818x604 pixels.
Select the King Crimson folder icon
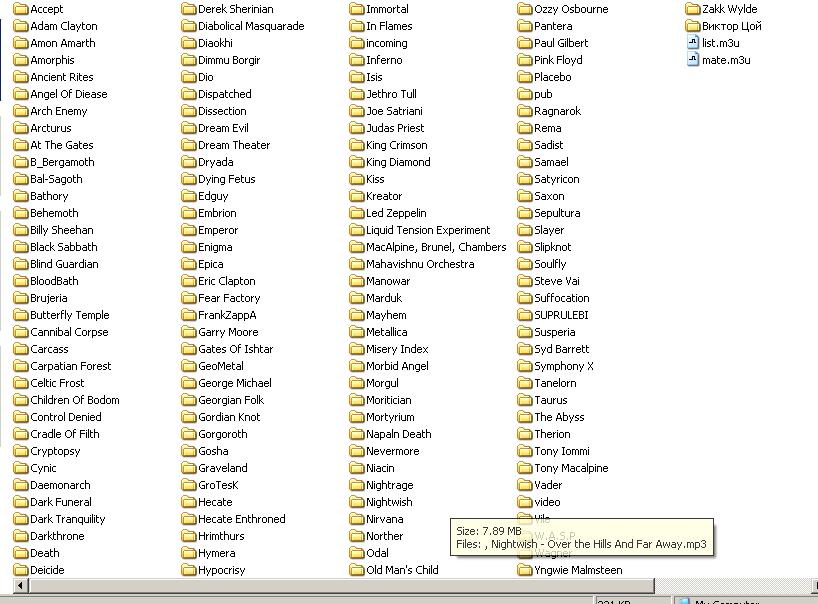(x=357, y=145)
